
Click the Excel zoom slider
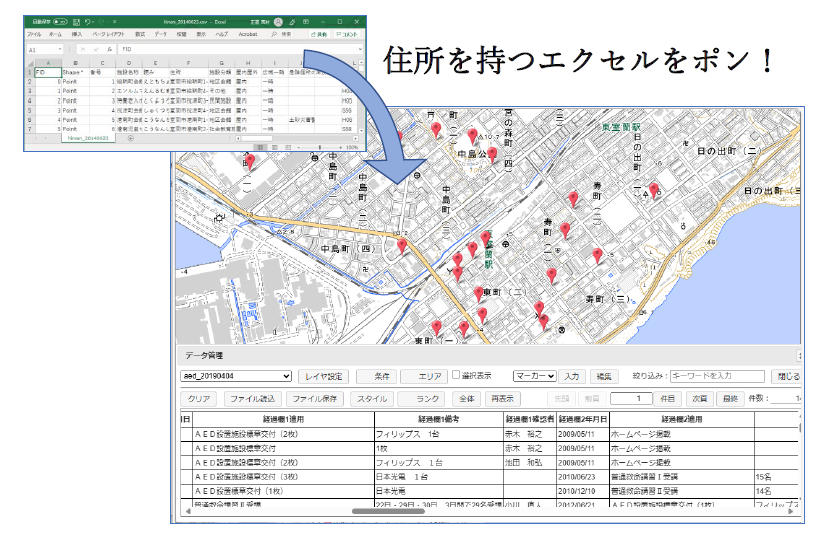[318, 146]
